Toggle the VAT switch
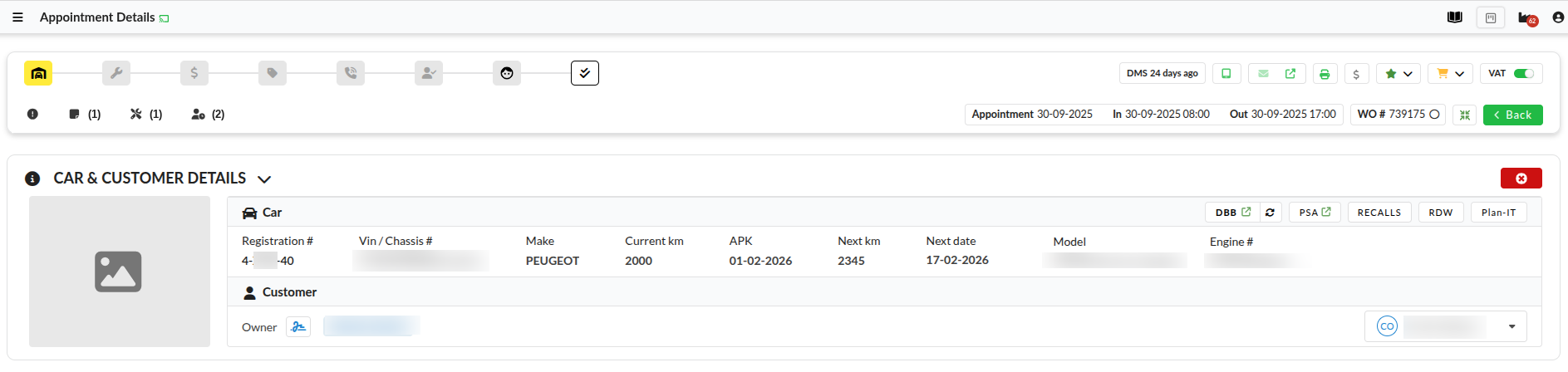 pos(1523,74)
